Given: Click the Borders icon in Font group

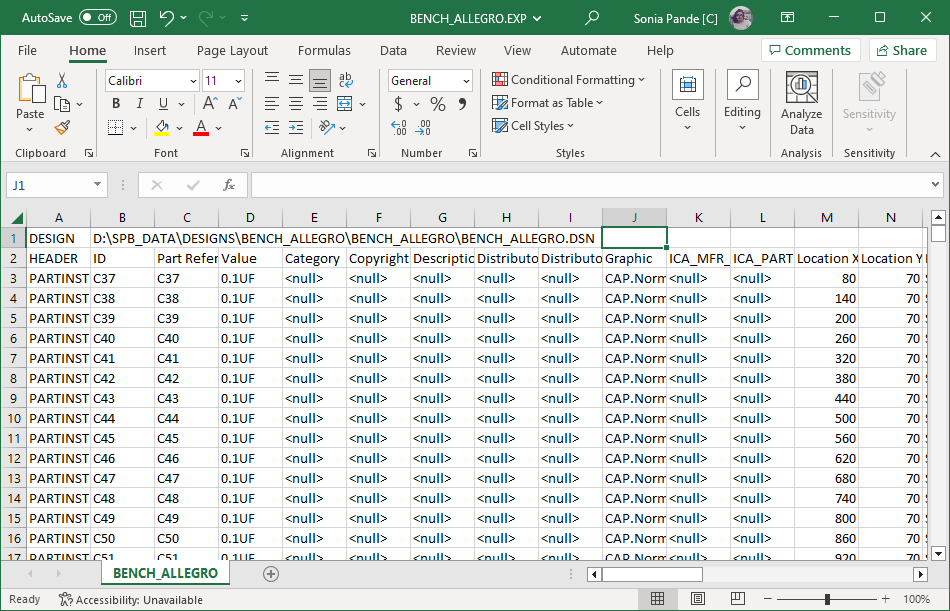Looking at the screenshot, I should coord(116,128).
